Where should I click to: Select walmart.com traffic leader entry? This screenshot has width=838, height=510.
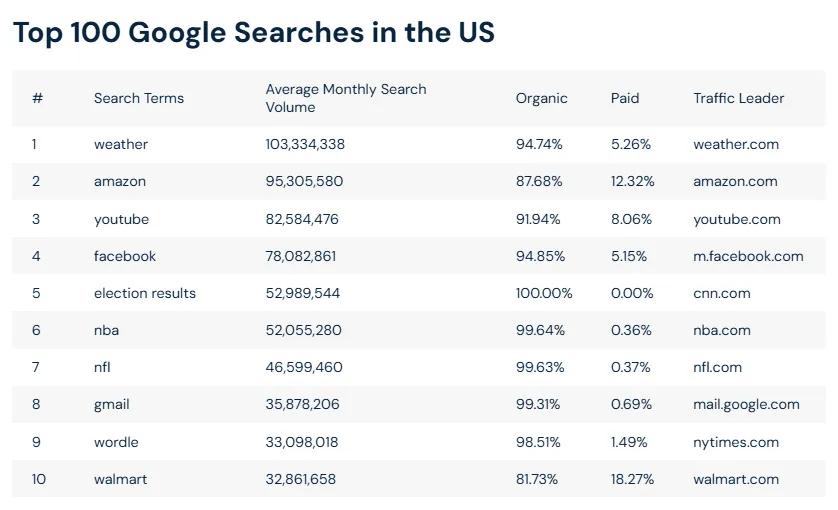tap(735, 479)
